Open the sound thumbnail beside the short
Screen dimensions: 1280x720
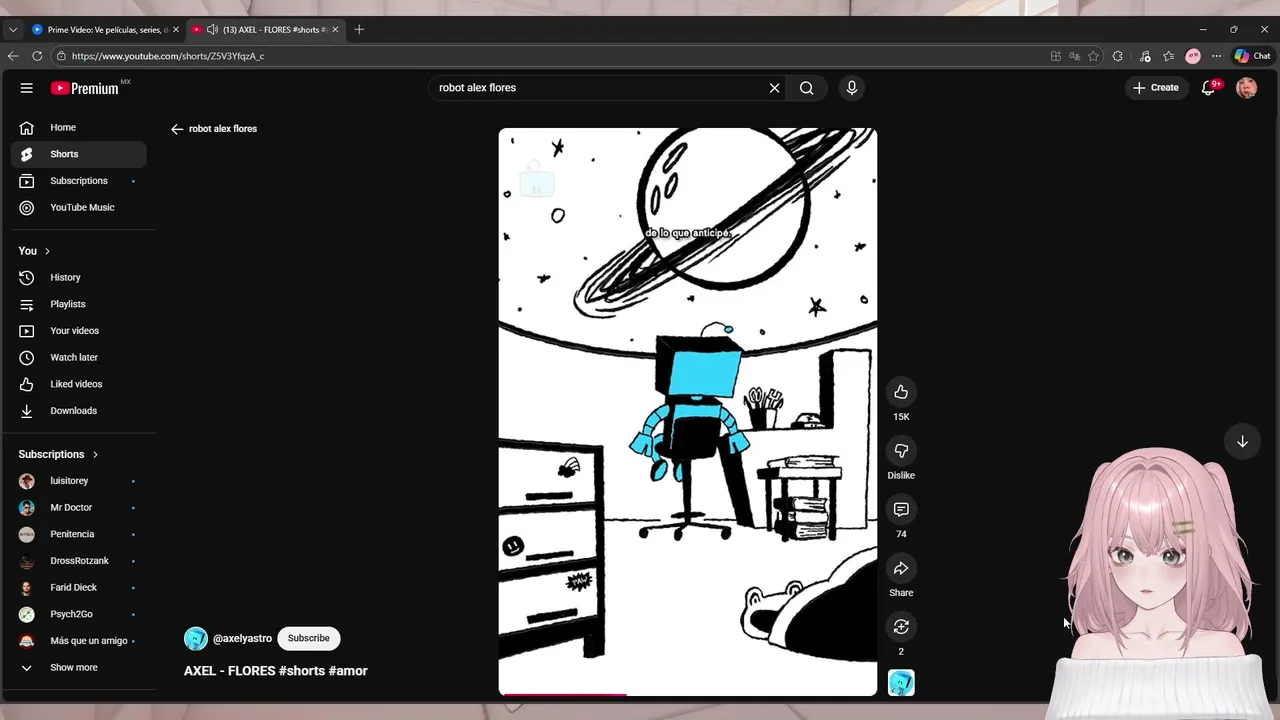[x=901, y=683]
